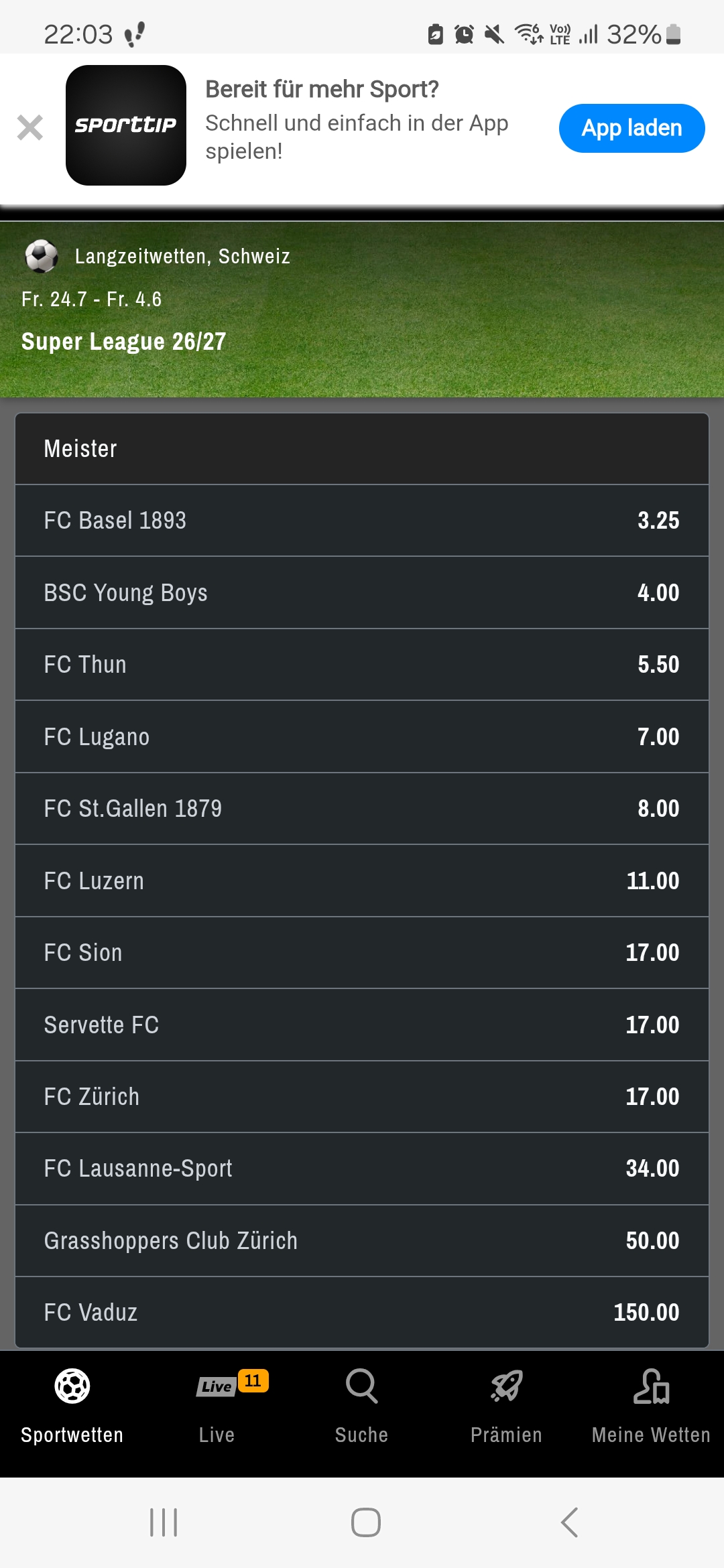
Task: Select FC Basel 1893 odds 3.25
Action: pyautogui.click(x=362, y=521)
